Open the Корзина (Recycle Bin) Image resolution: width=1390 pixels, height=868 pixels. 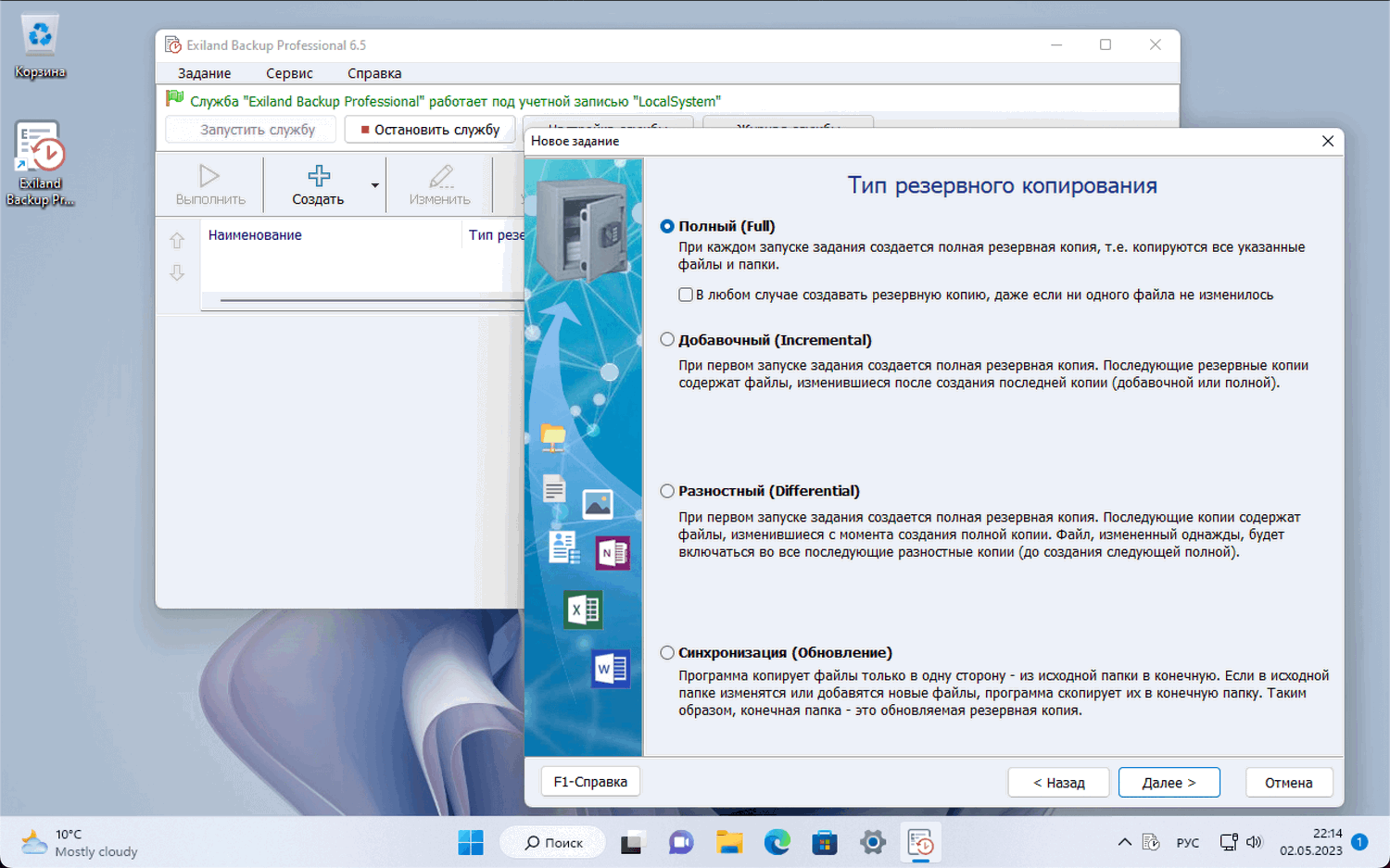(x=38, y=37)
